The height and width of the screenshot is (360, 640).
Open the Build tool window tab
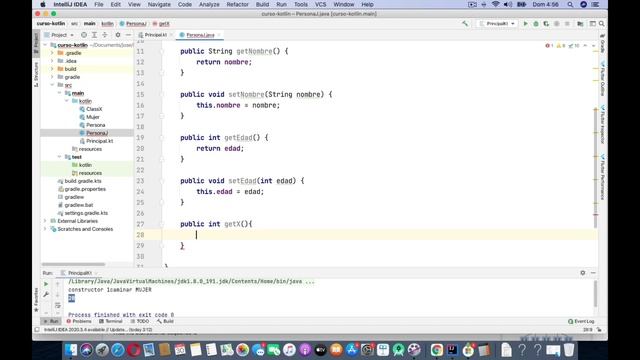[165, 321]
